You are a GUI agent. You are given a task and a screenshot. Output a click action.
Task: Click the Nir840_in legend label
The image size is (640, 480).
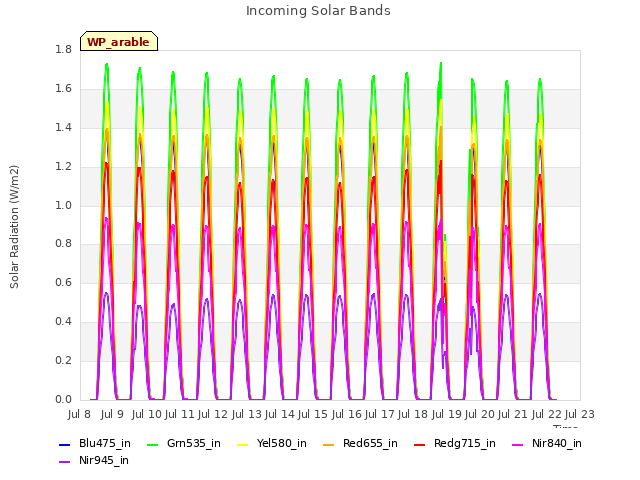(557, 443)
